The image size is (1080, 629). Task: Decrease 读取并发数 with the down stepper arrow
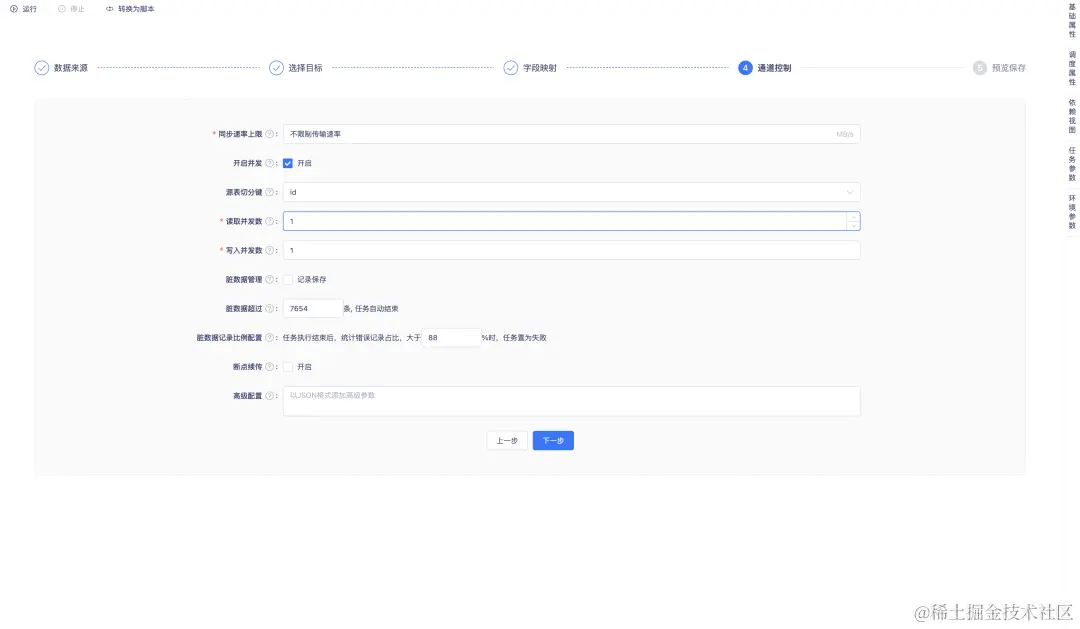(853, 225)
